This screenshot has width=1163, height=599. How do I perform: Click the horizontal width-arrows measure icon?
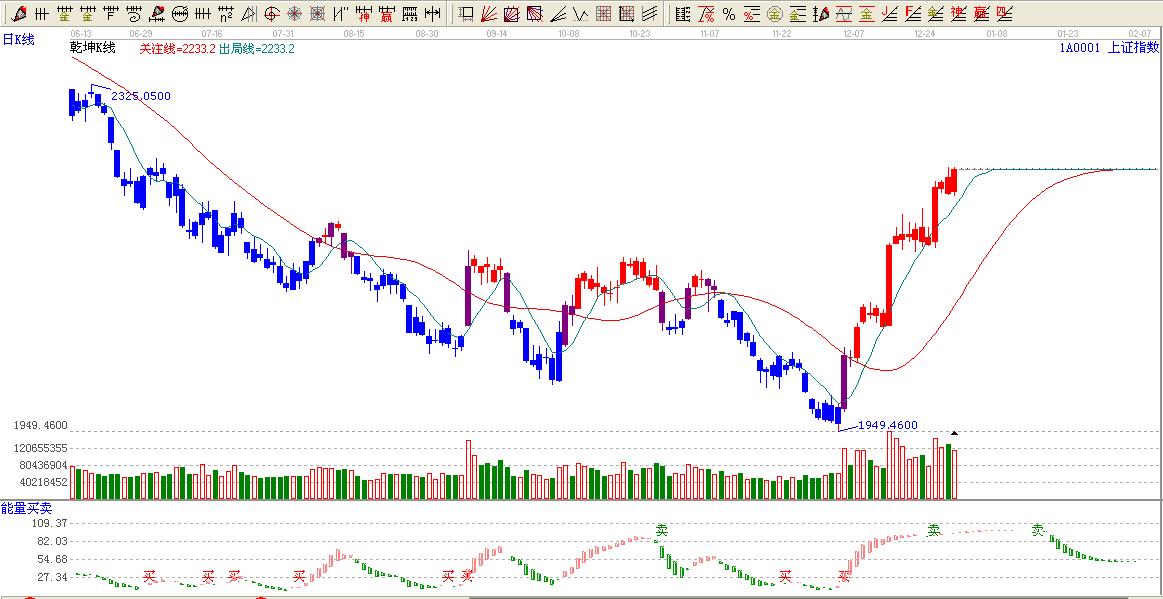(x=432, y=14)
